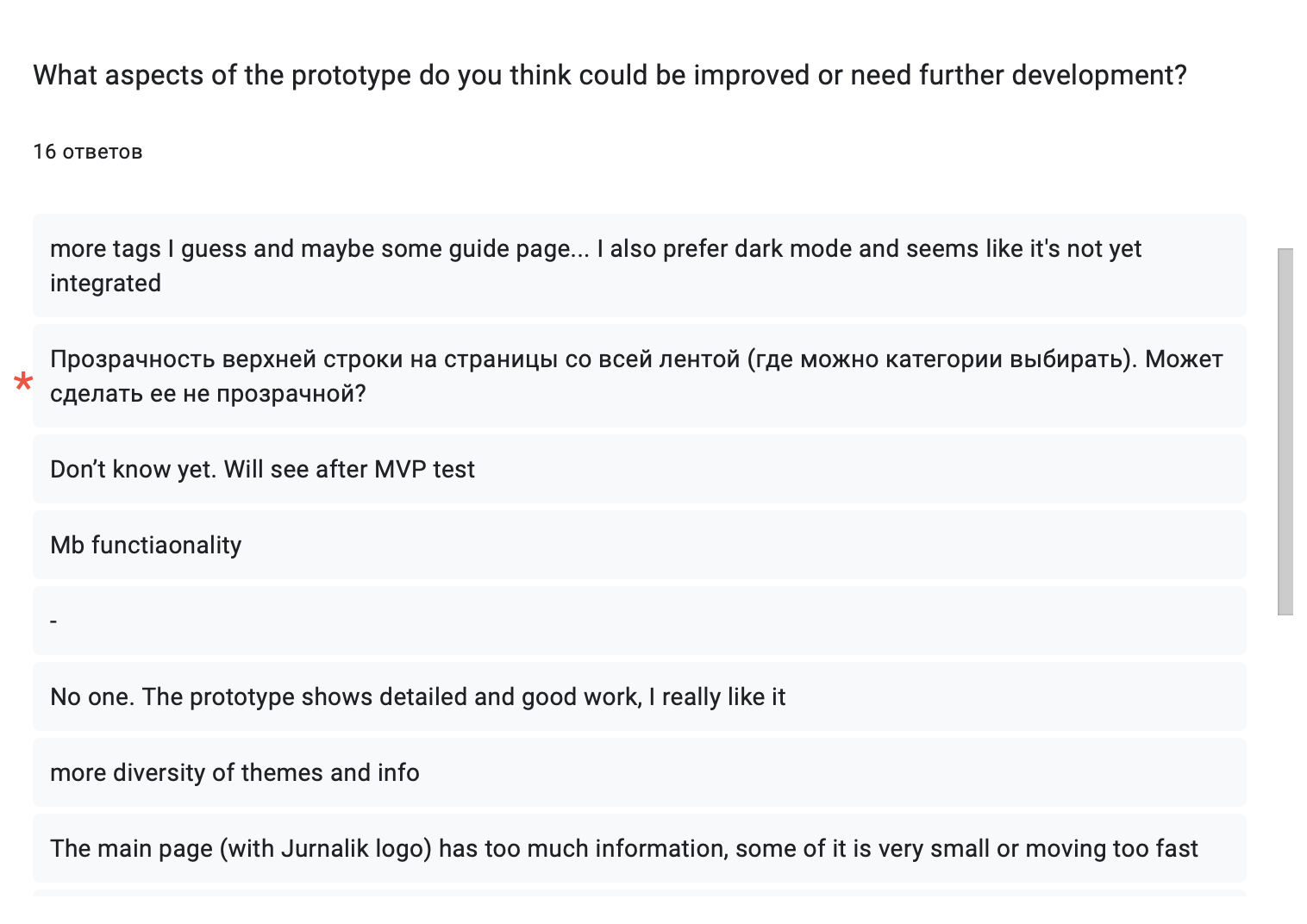1307x924 pixels.
Task: Click the word "integrated" in first response
Action: click(x=105, y=283)
